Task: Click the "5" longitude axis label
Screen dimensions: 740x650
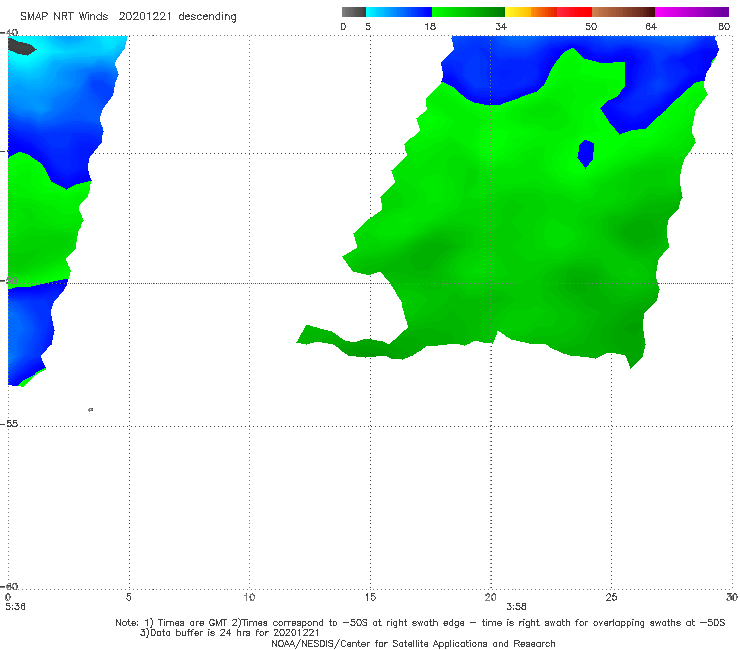Action: 128,597
